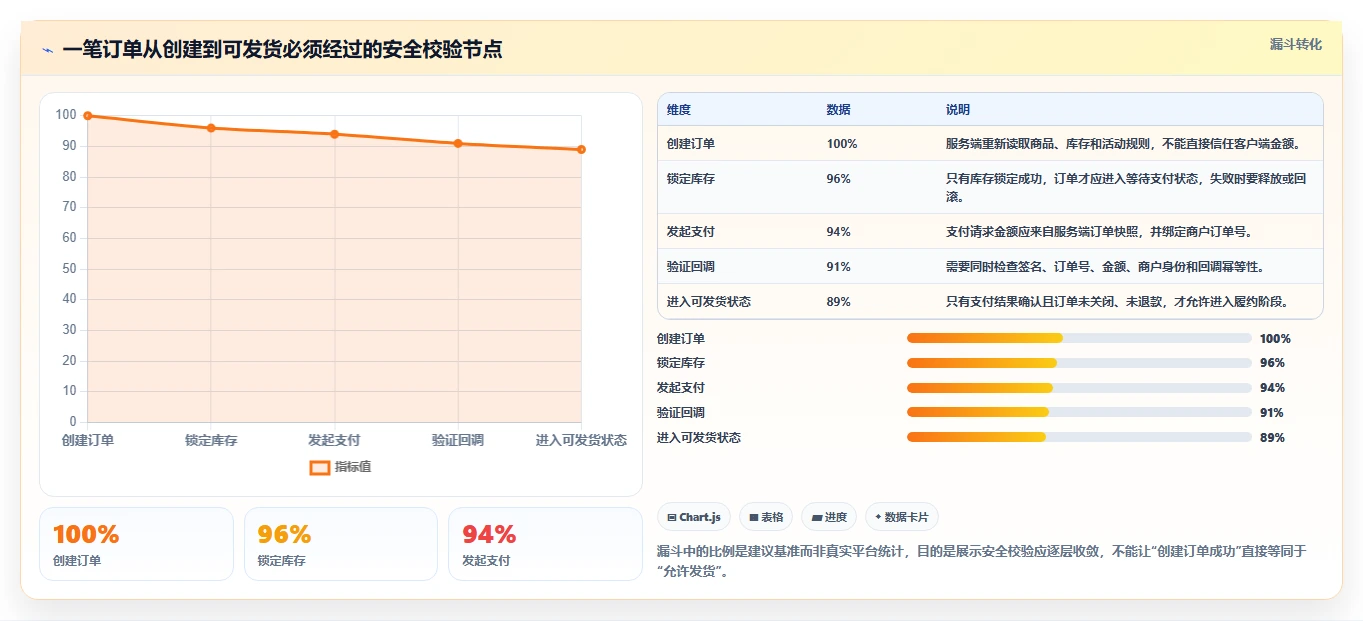The height and width of the screenshot is (621, 1363).
Task: Open the yellow 96% 锁定库存 stat card
Action: [341, 544]
